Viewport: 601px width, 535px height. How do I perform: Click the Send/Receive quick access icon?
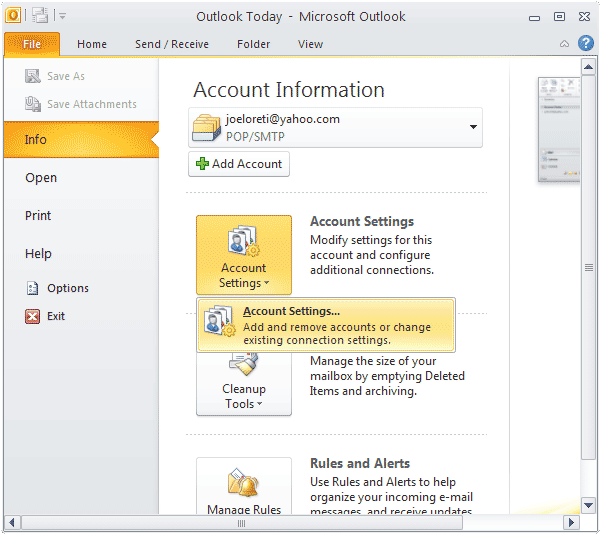pyautogui.click(x=39, y=15)
